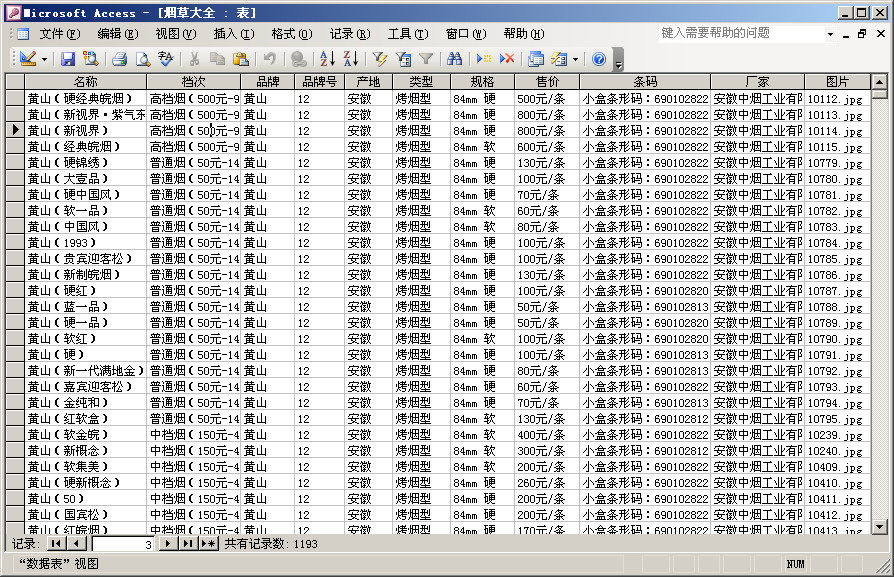Click cell 黄山(软金皖)
Image resolution: width=894 pixels, height=577 pixels.
tap(86, 434)
